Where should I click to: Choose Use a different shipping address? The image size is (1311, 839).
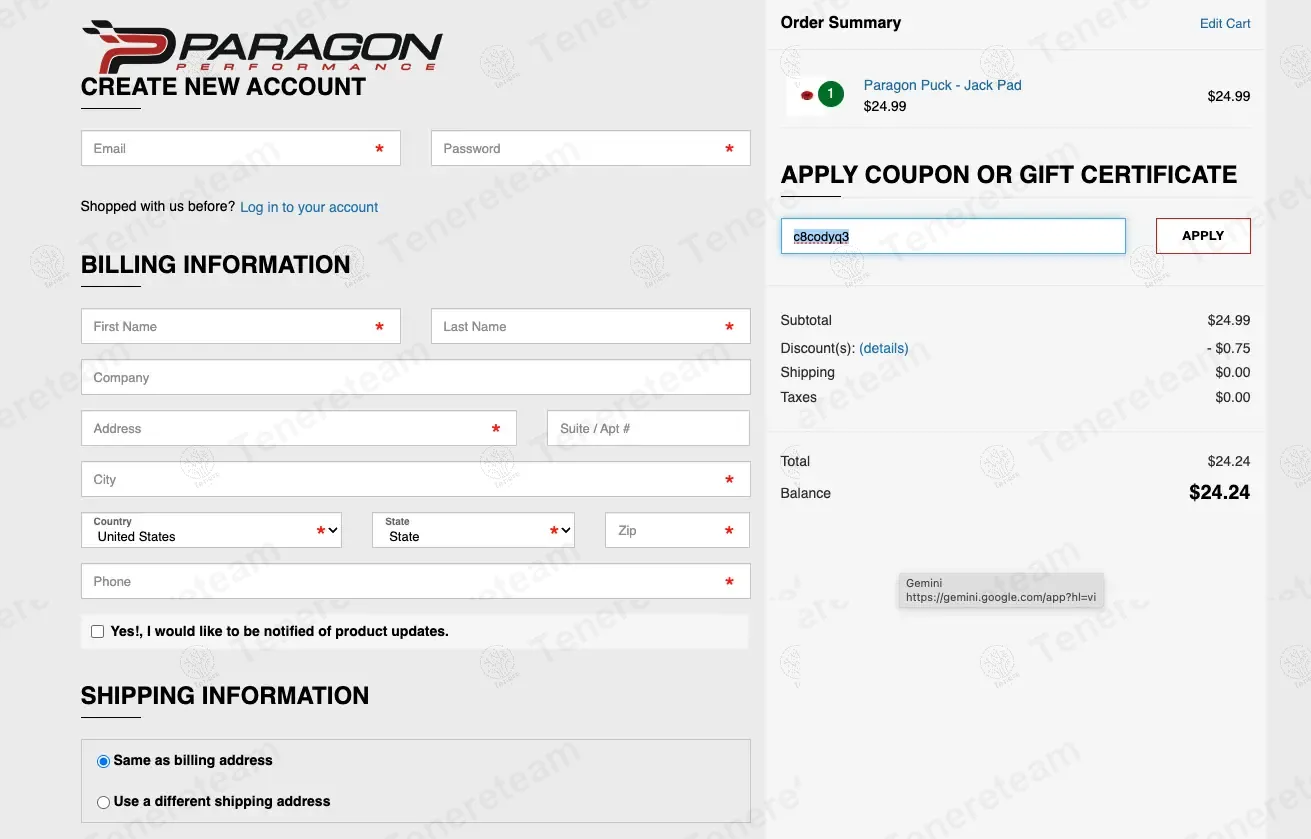pyautogui.click(x=104, y=802)
